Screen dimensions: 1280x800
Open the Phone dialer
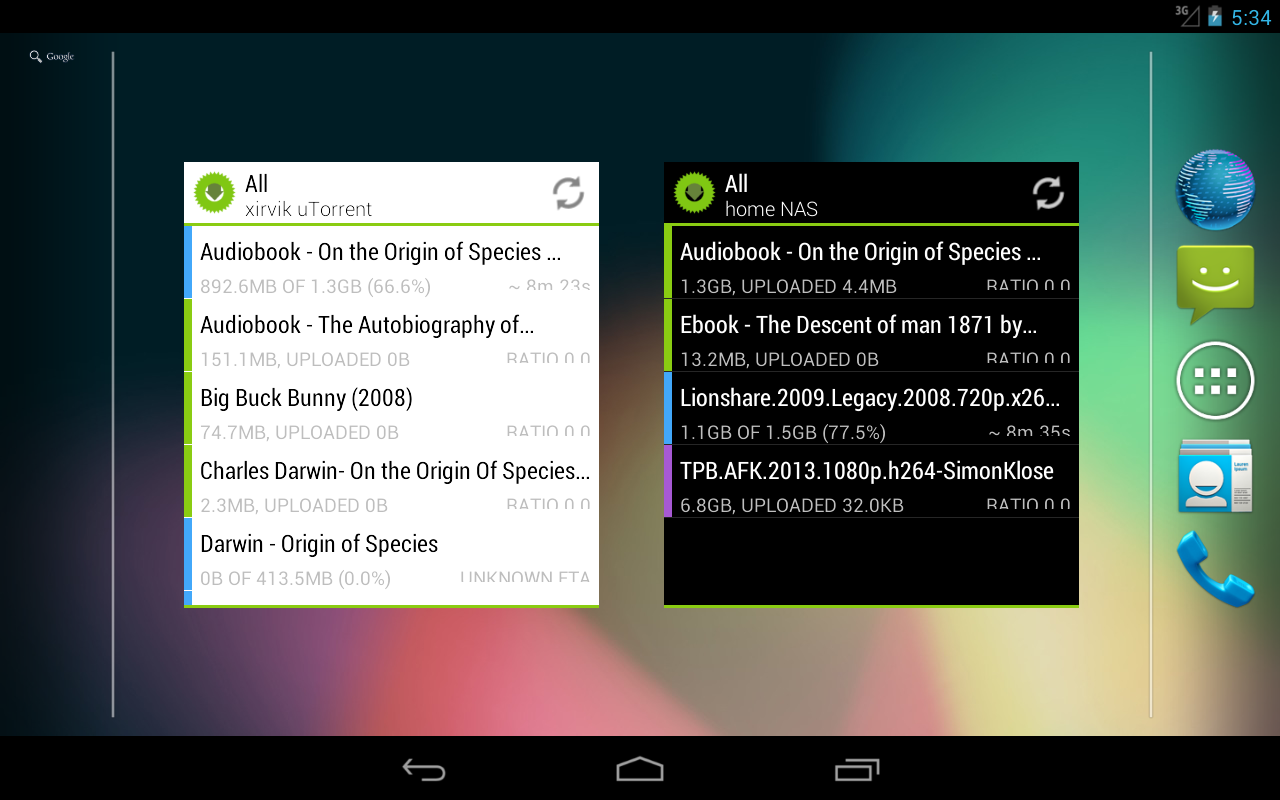1214,572
